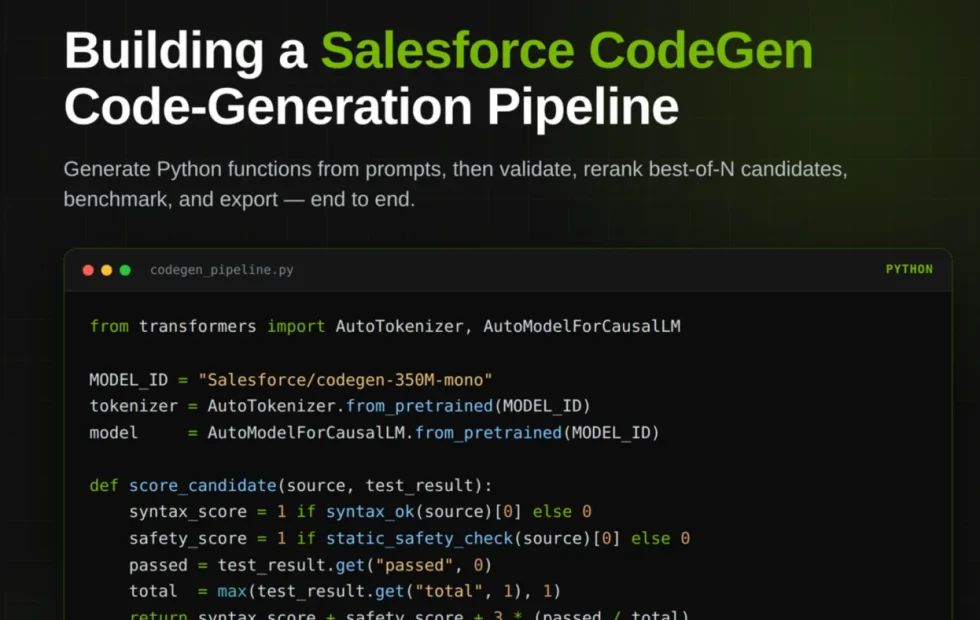Click the 'def score_candidate' function definition
The image size is (980, 620).
291,486
